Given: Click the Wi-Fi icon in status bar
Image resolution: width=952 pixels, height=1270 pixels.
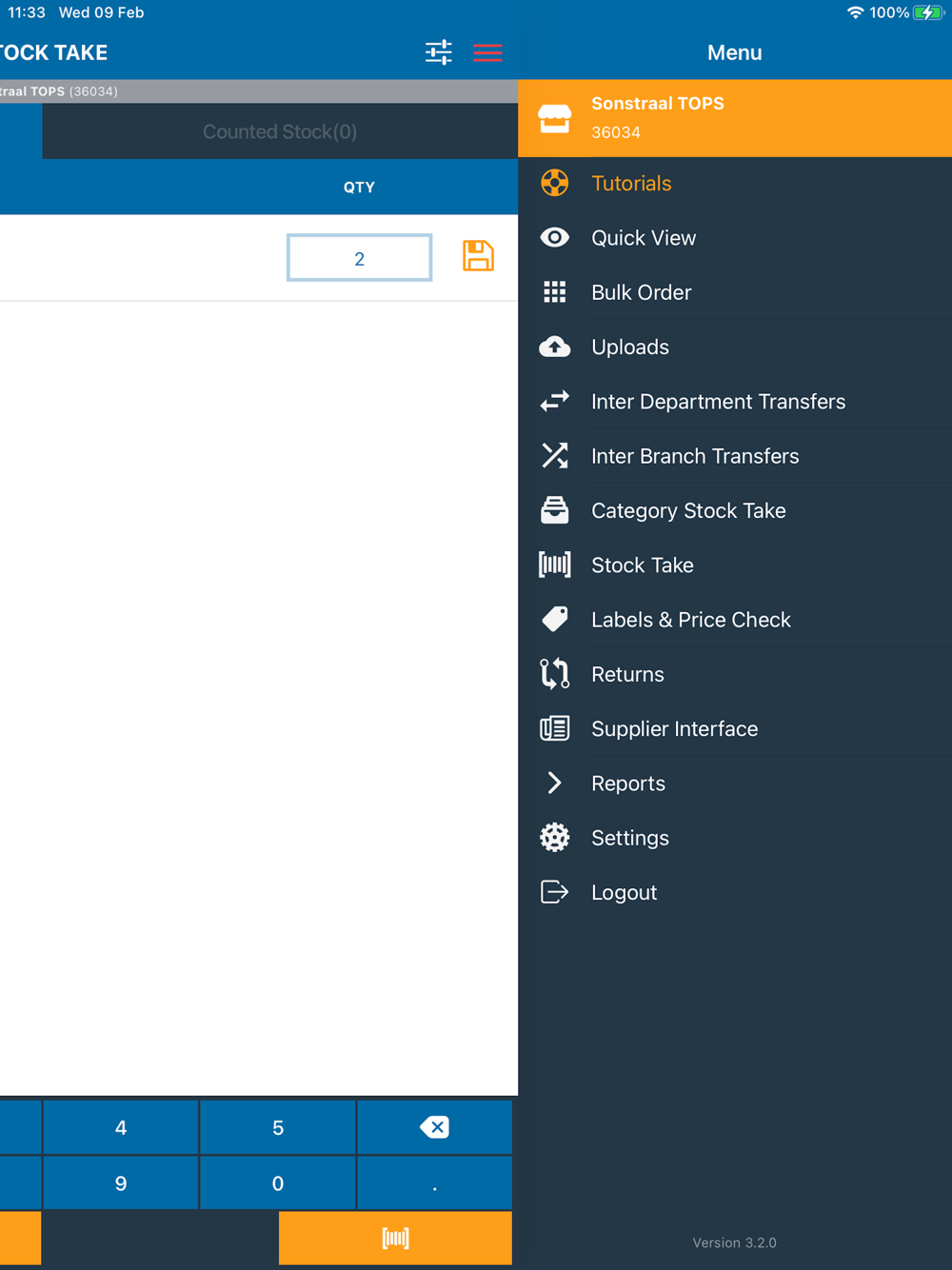Looking at the screenshot, I should (x=855, y=12).
